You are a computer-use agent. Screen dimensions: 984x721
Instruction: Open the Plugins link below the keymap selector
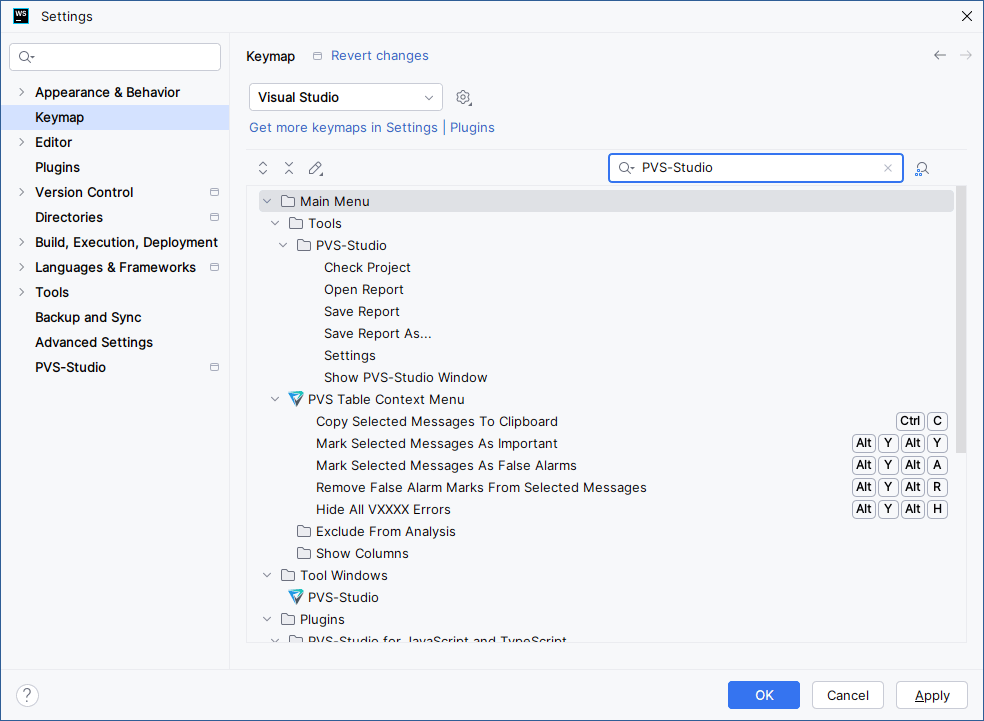coord(471,127)
